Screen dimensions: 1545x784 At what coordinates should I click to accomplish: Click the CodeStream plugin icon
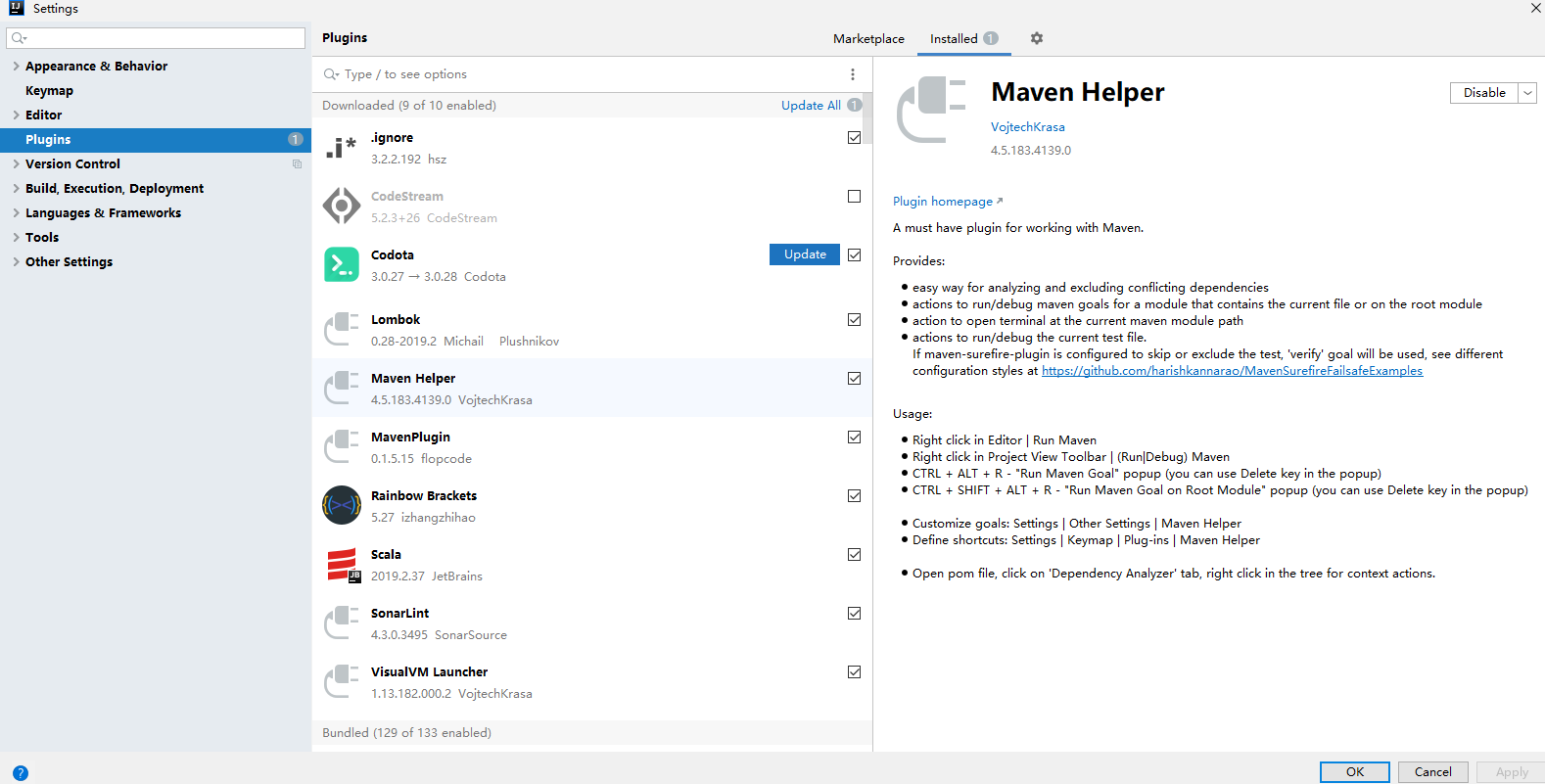(341, 207)
